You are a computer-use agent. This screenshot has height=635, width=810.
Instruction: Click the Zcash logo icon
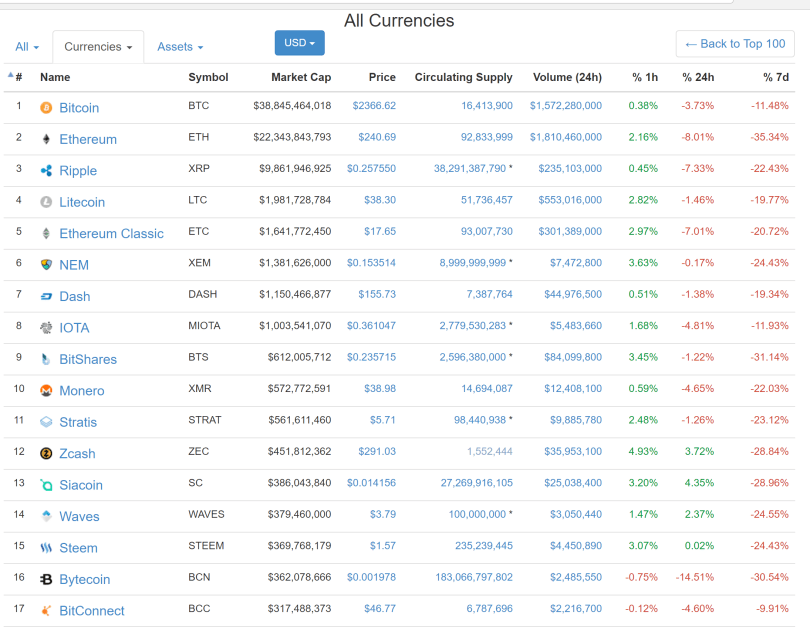46,454
